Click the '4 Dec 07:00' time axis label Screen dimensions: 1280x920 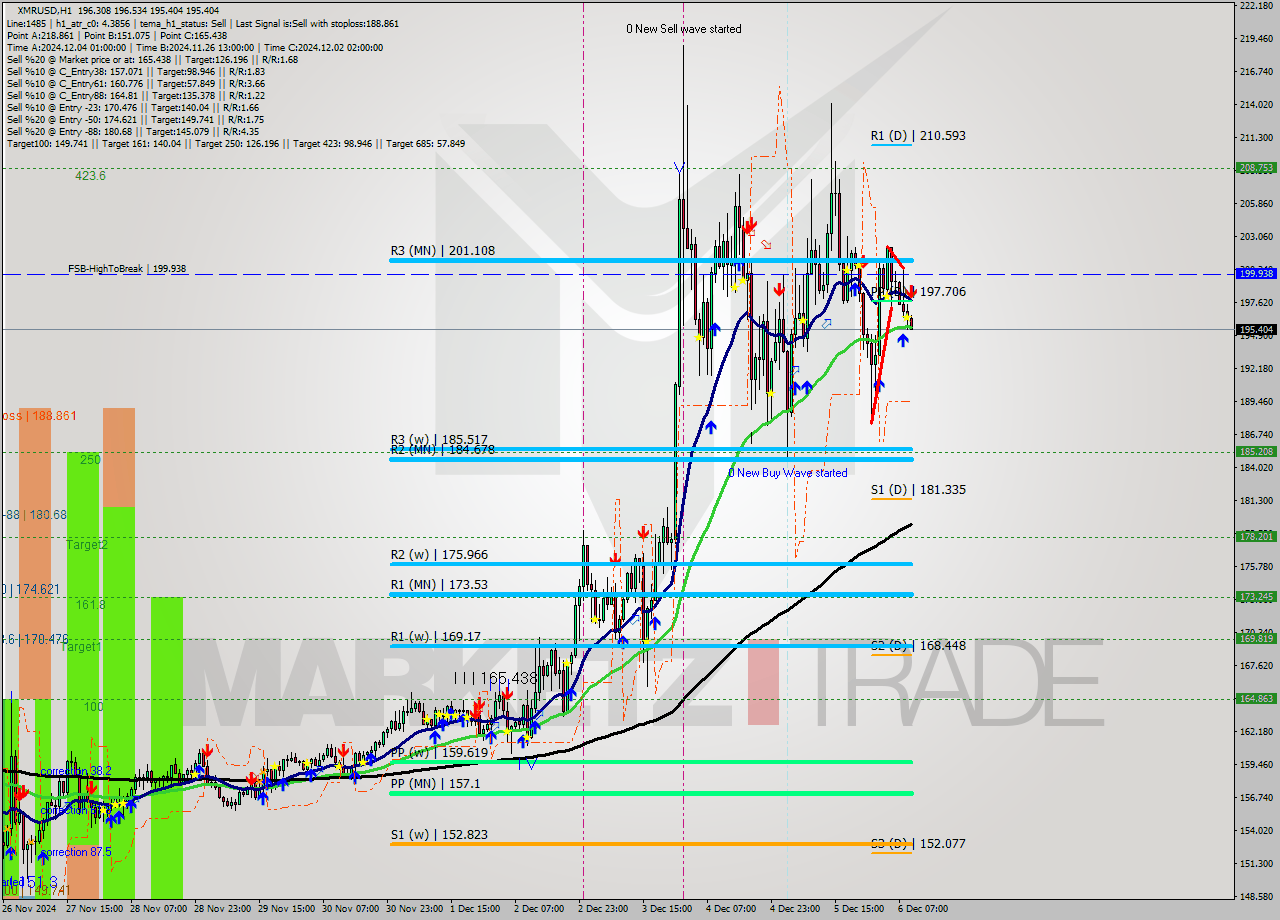click(731, 909)
